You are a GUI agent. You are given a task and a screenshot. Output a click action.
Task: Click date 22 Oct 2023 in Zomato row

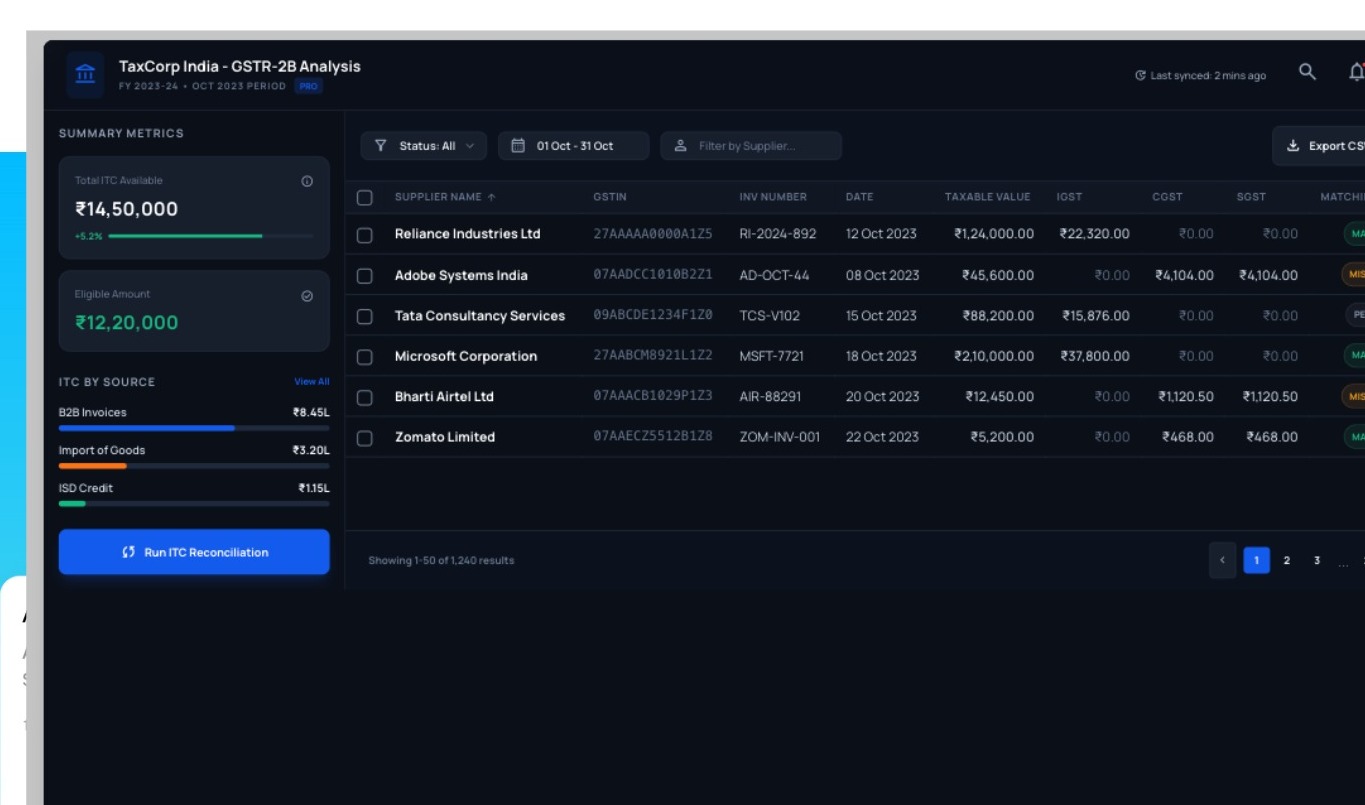point(882,437)
